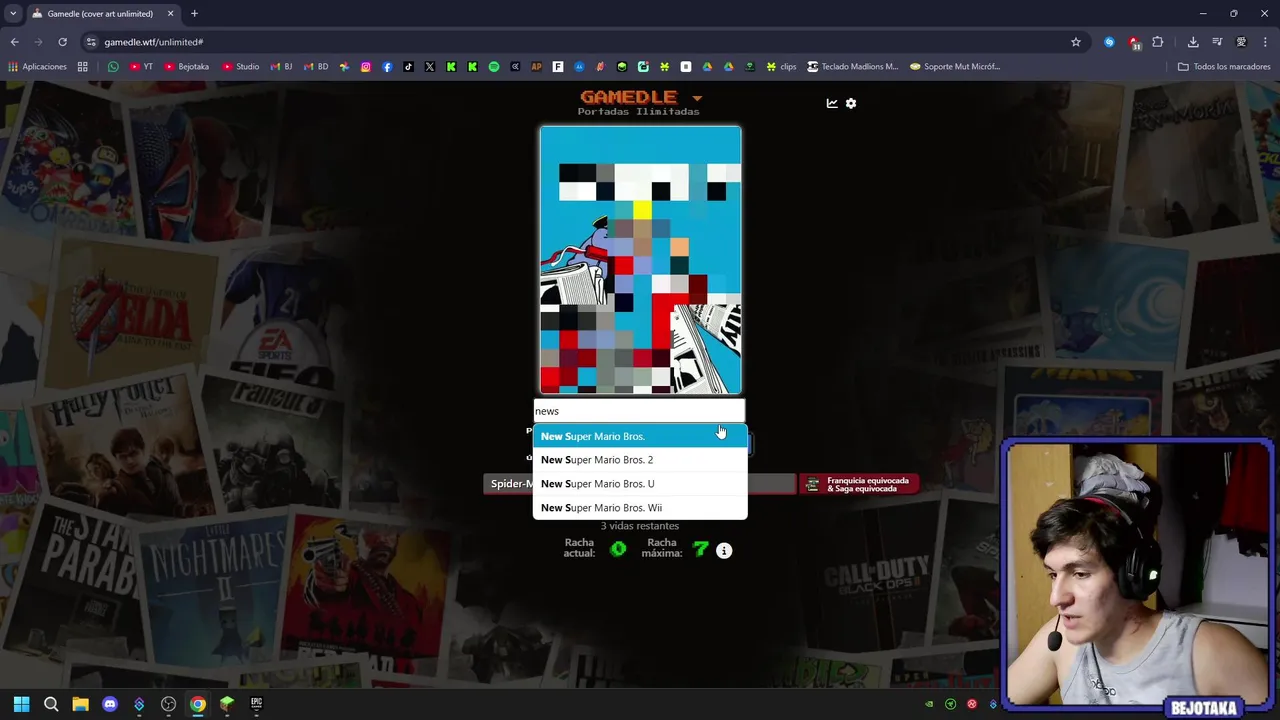Image resolution: width=1280 pixels, height=720 pixels.
Task: Expand the Gamedle game mode dropdown arrow
Action: click(697, 98)
